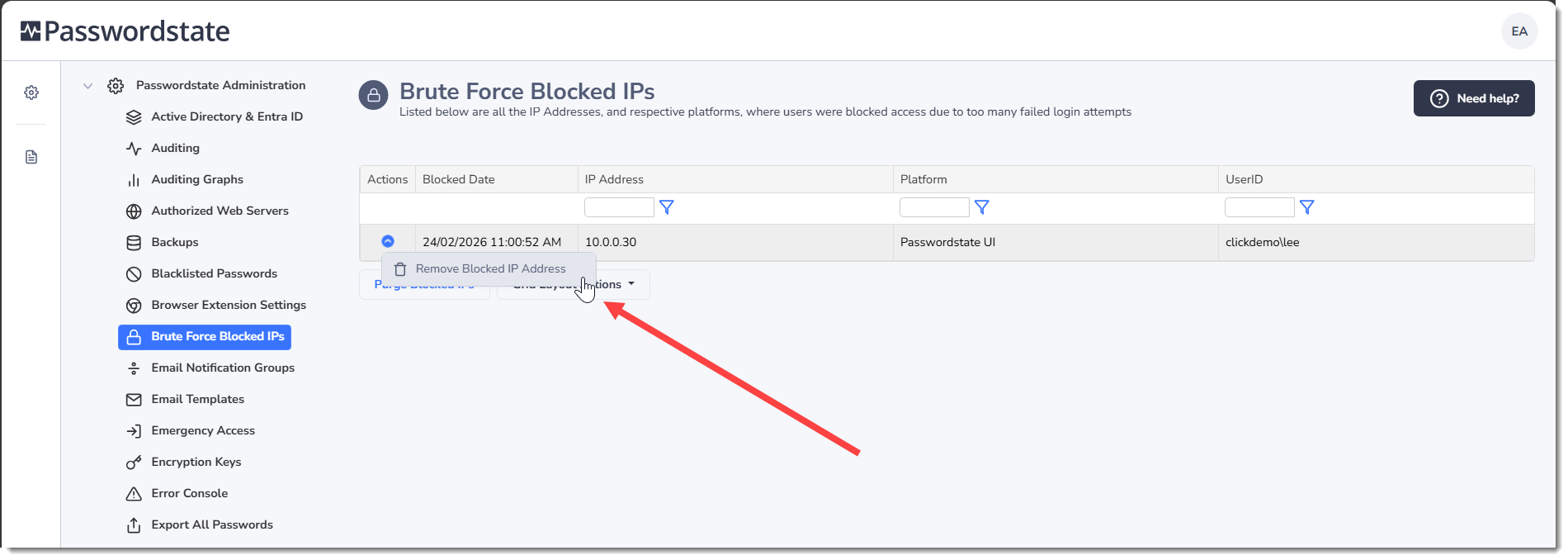
Task: Click the IP Address filter input
Action: pyautogui.click(x=619, y=207)
